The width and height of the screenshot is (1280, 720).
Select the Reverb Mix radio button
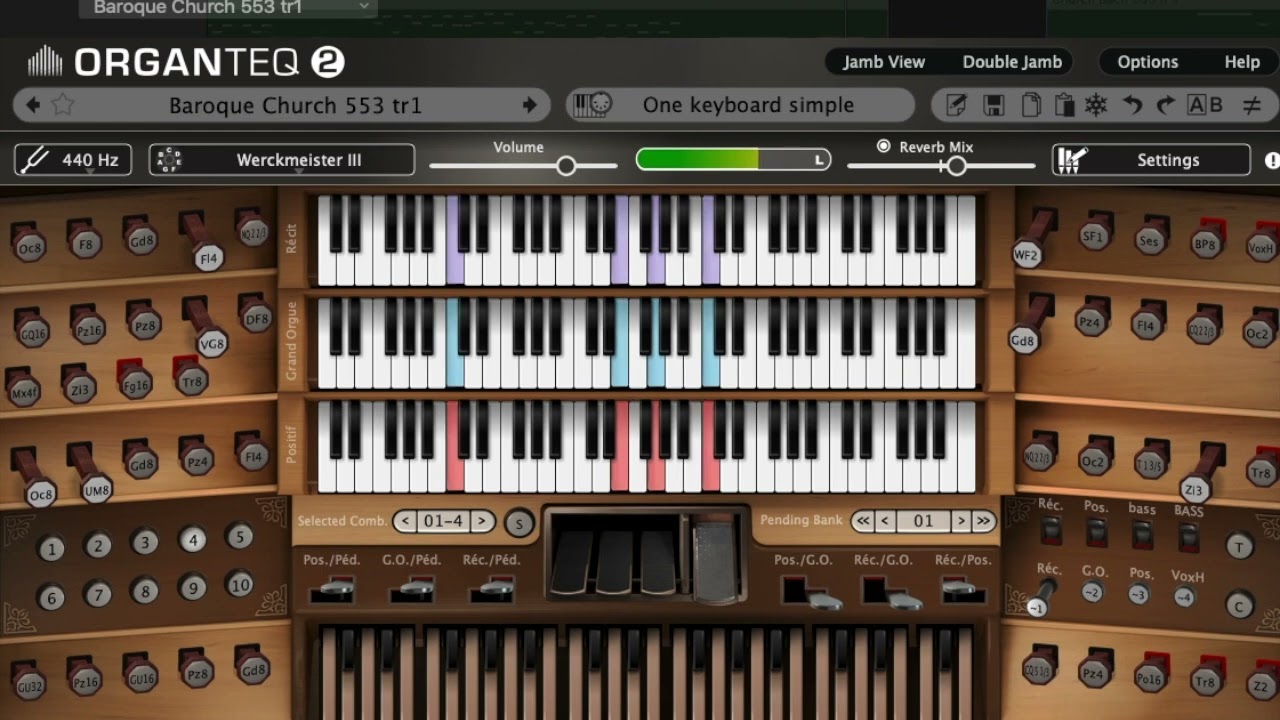pos(883,146)
